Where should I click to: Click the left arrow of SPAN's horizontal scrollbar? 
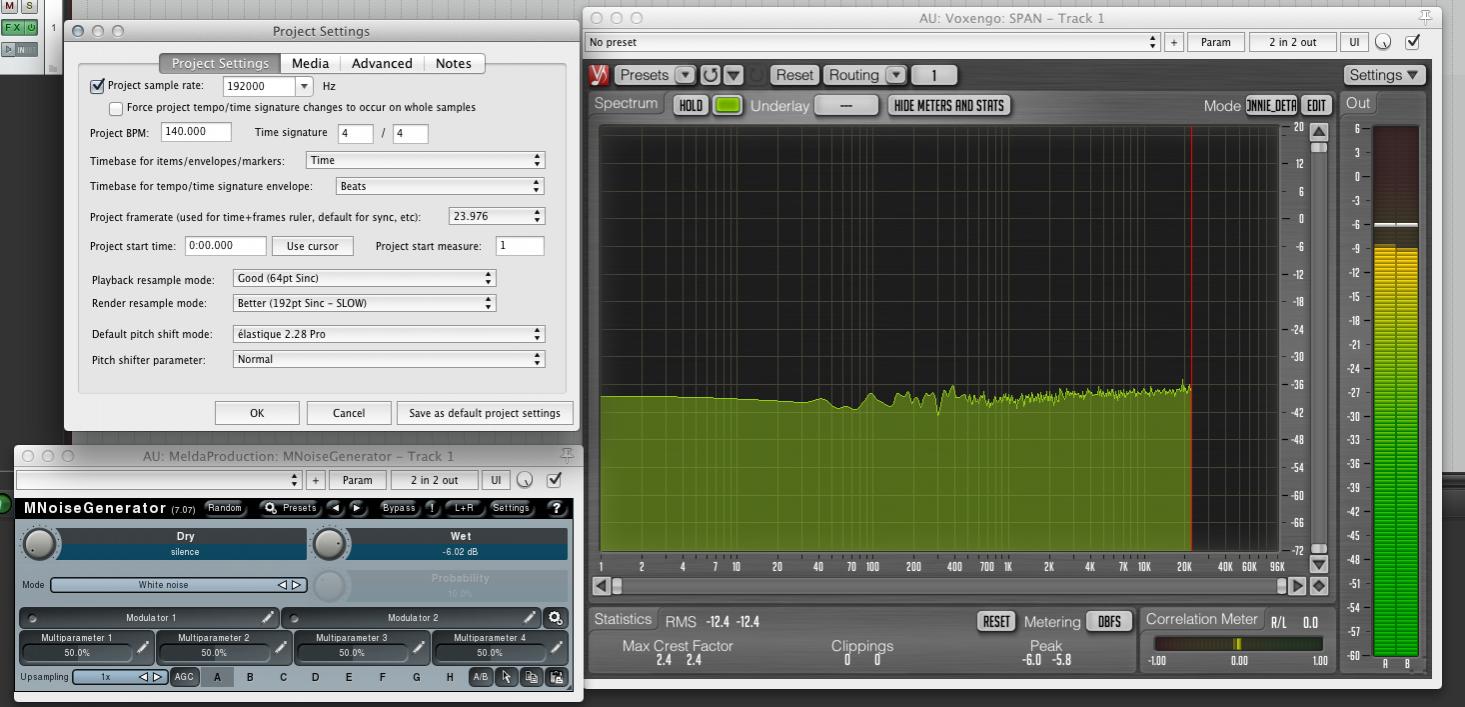pyautogui.click(x=601, y=586)
